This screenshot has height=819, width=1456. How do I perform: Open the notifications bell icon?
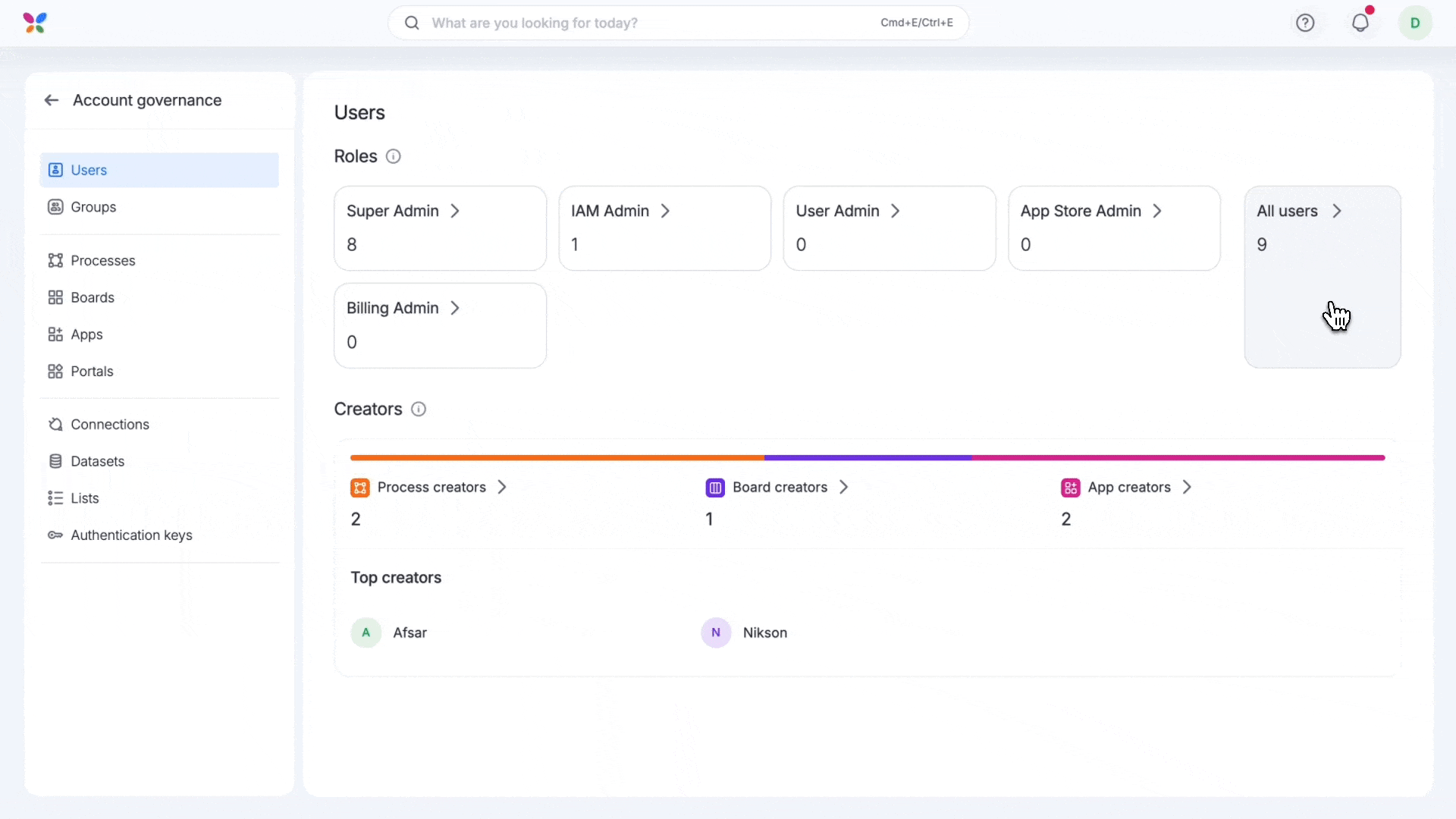click(1360, 23)
